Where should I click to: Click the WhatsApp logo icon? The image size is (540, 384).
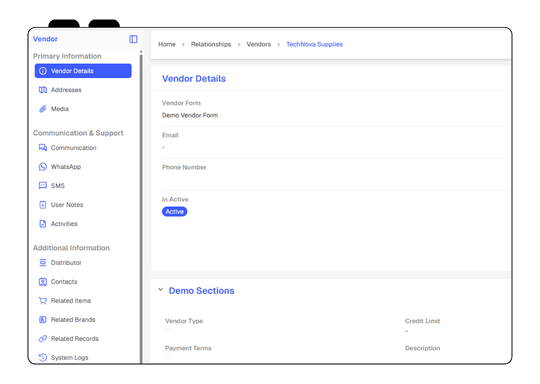(43, 167)
